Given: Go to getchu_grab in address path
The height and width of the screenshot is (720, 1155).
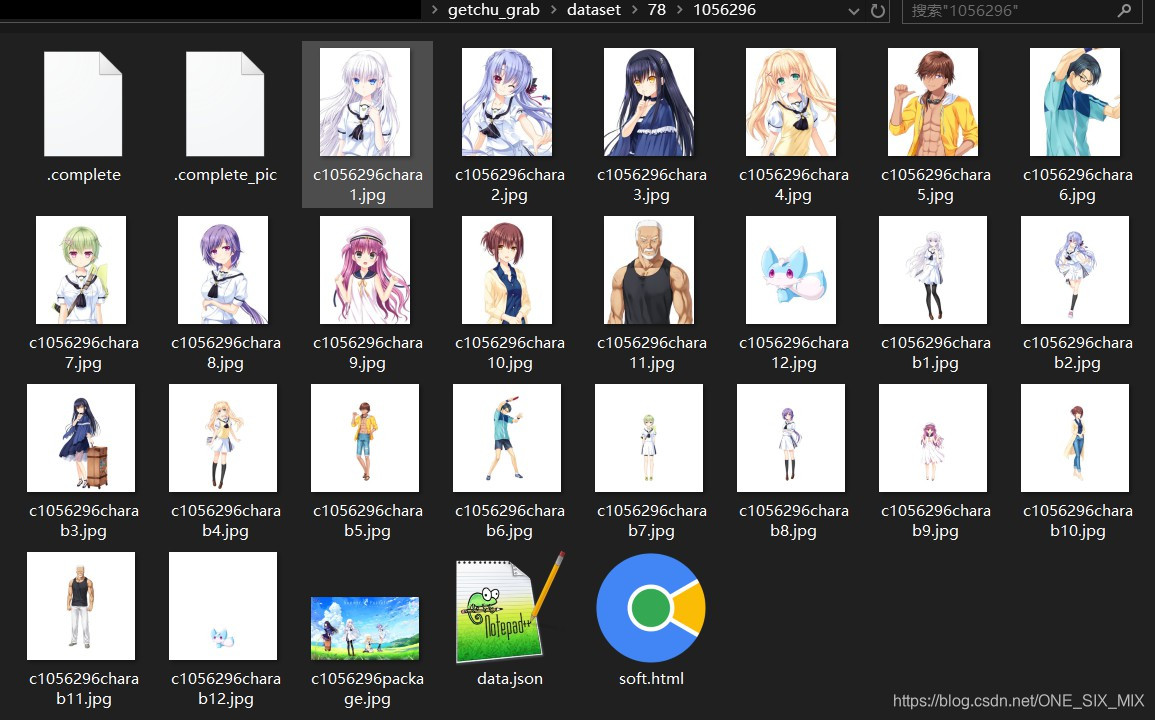Looking at the screenshot, I should coord(494,10).
